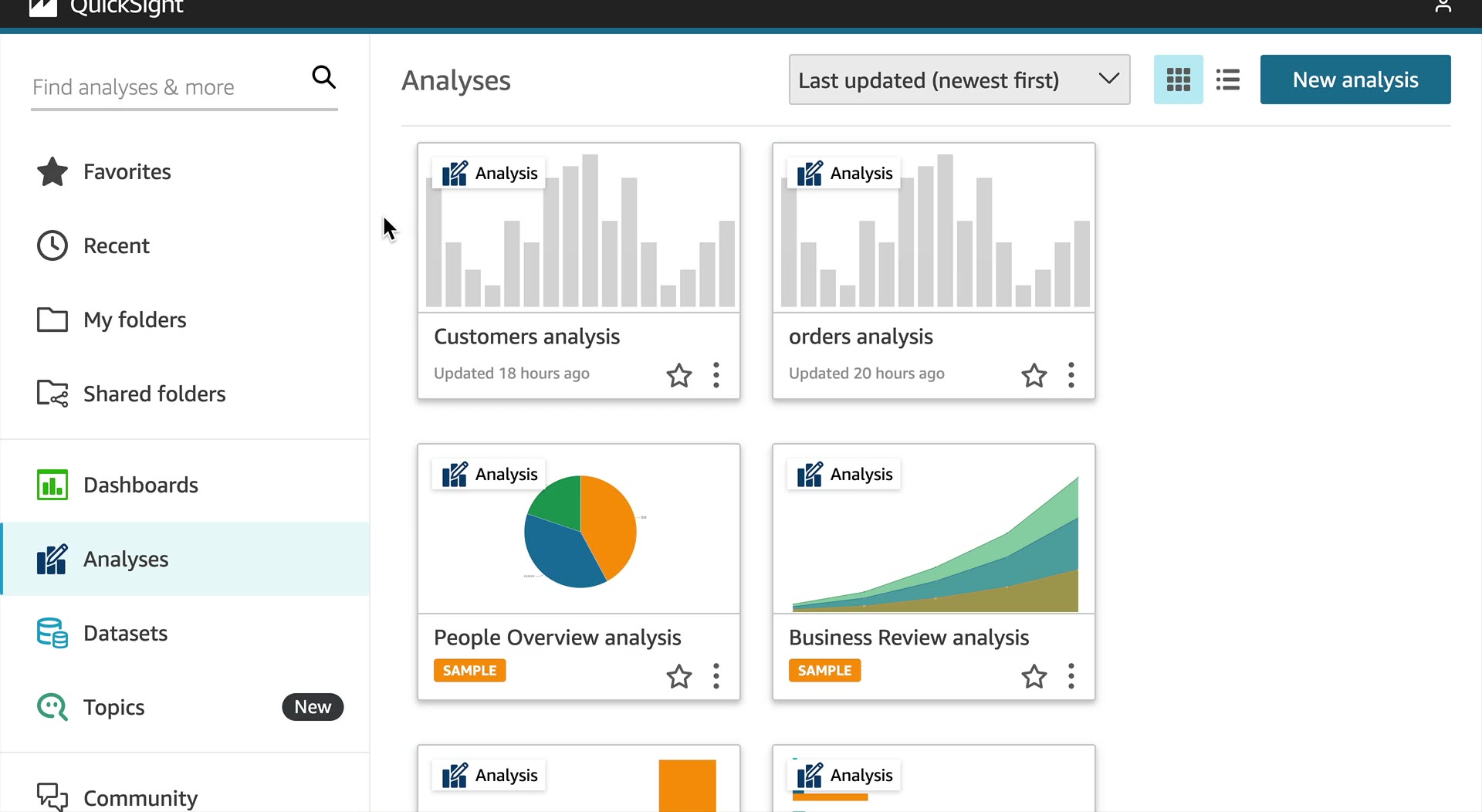
Task: Open Favorites in the sidebar
Action: point(127,171)
